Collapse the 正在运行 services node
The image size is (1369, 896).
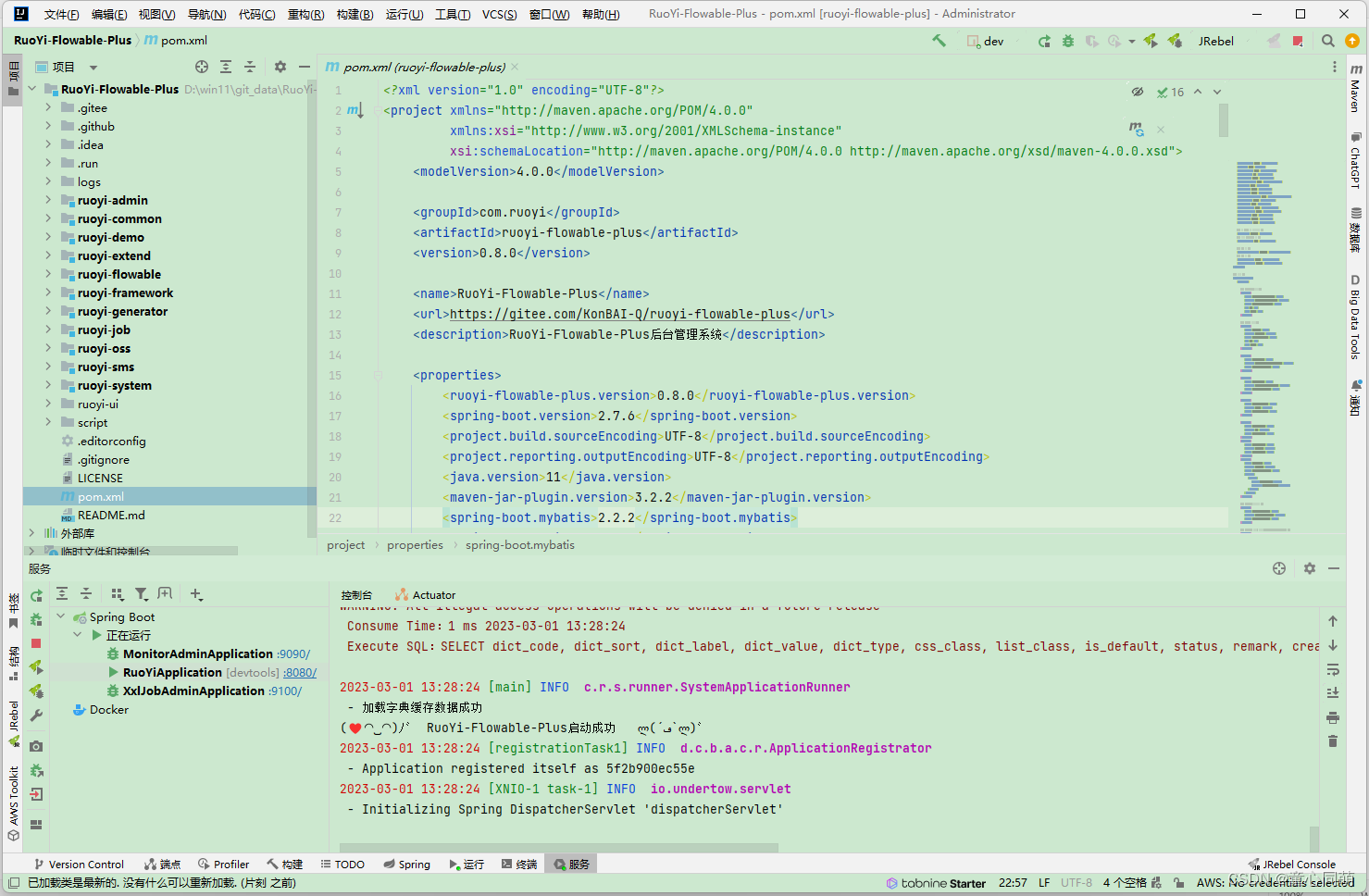78,635
